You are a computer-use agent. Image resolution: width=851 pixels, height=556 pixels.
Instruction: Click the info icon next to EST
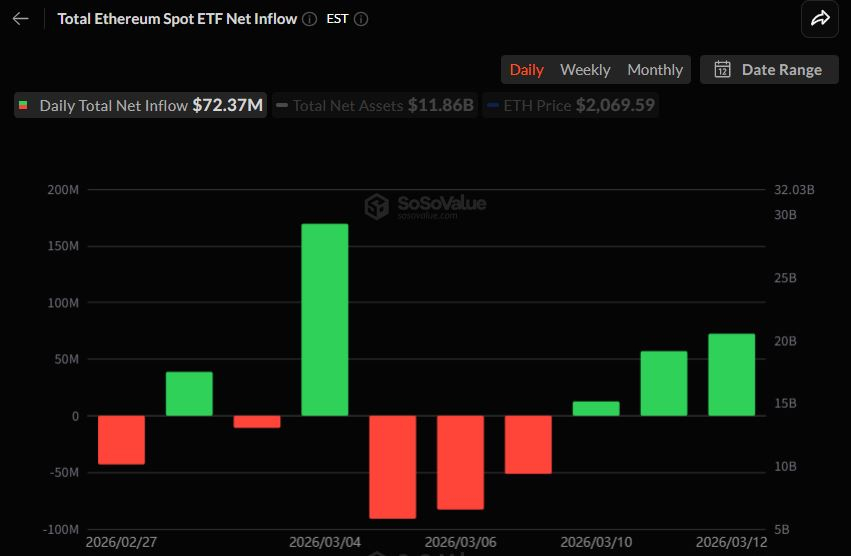(361, 19)
